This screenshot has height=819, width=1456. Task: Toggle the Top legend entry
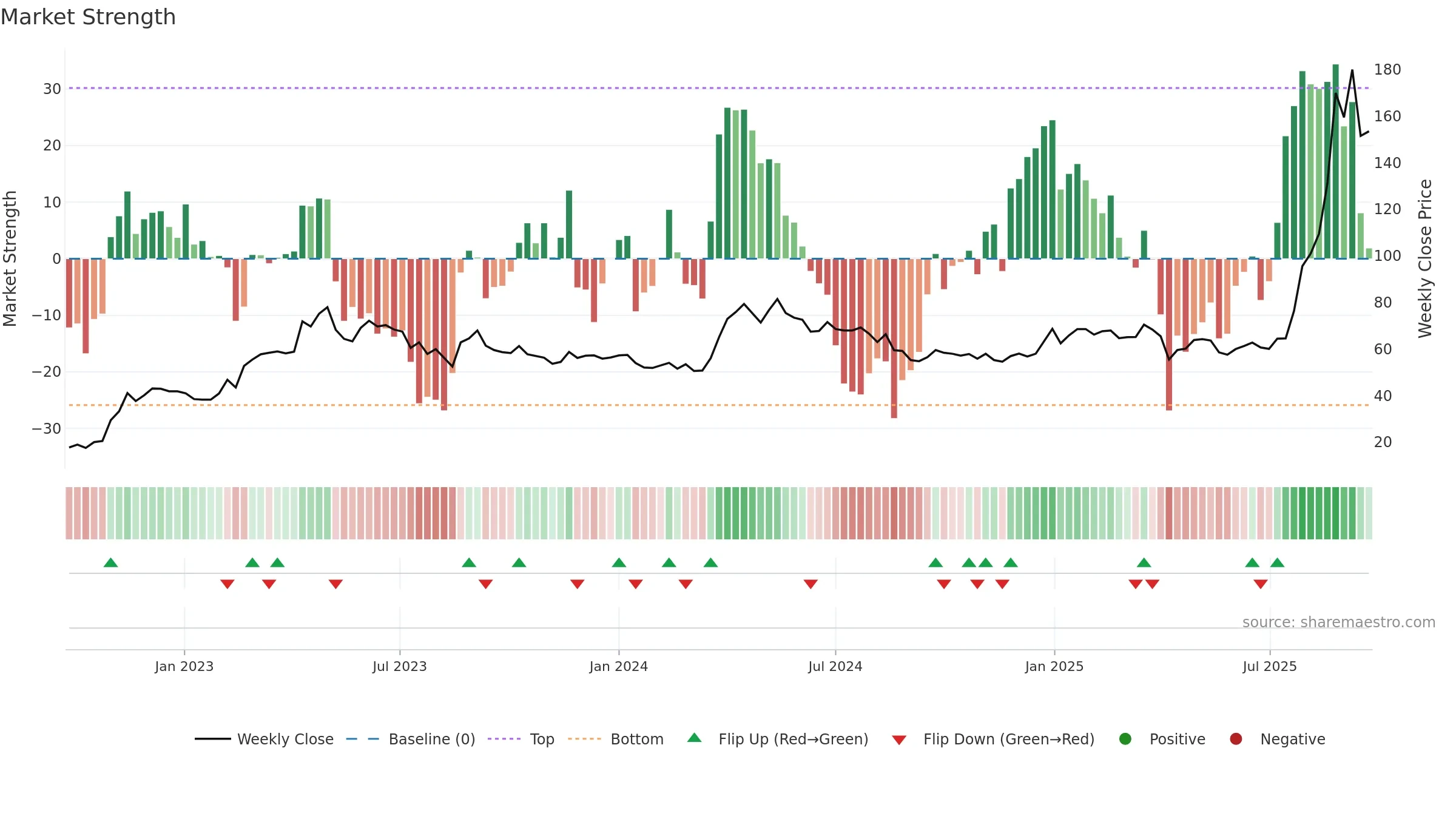pyautogui.click(x=521, y=739)
